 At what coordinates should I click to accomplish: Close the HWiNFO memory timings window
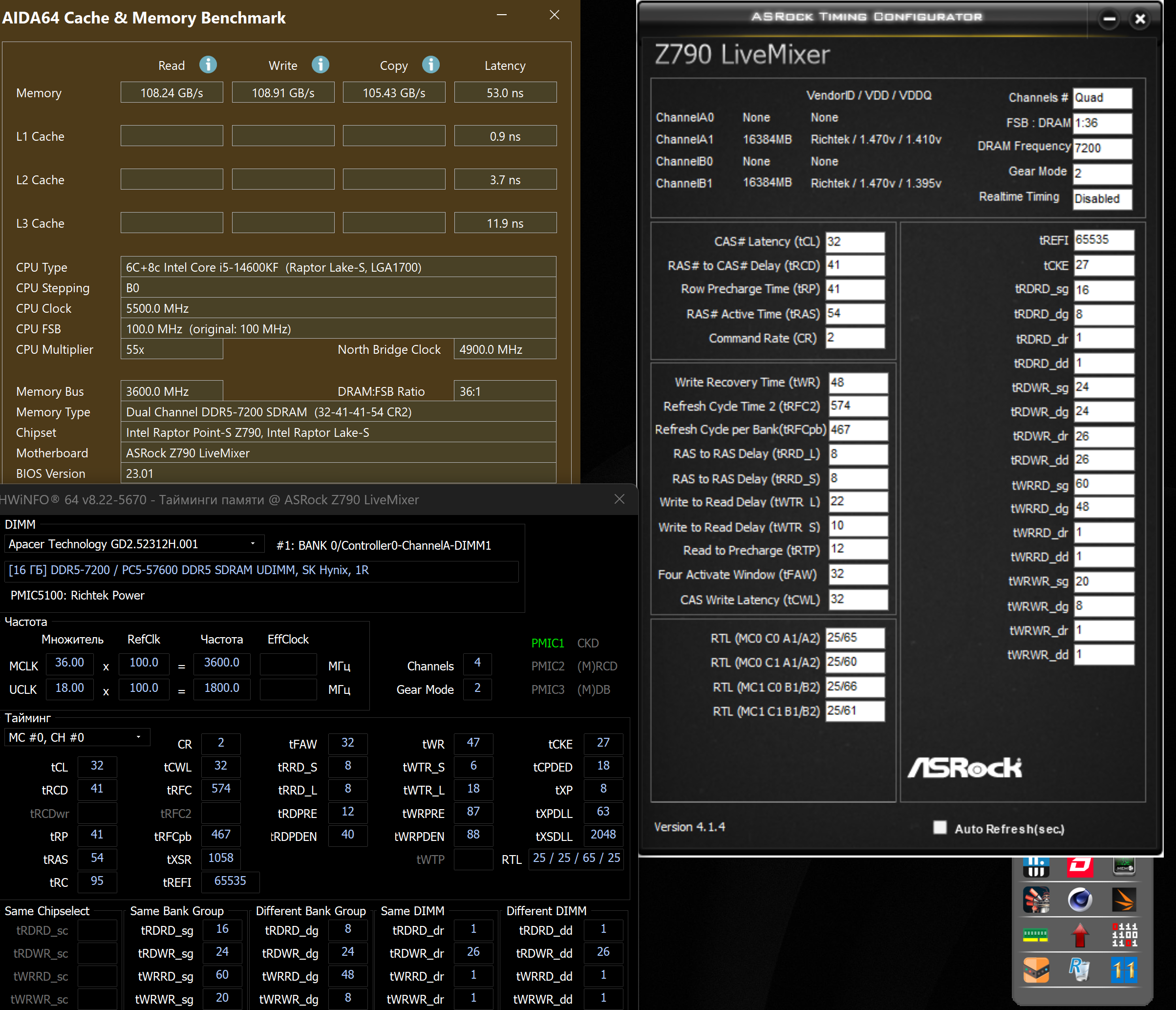point(619,499)
